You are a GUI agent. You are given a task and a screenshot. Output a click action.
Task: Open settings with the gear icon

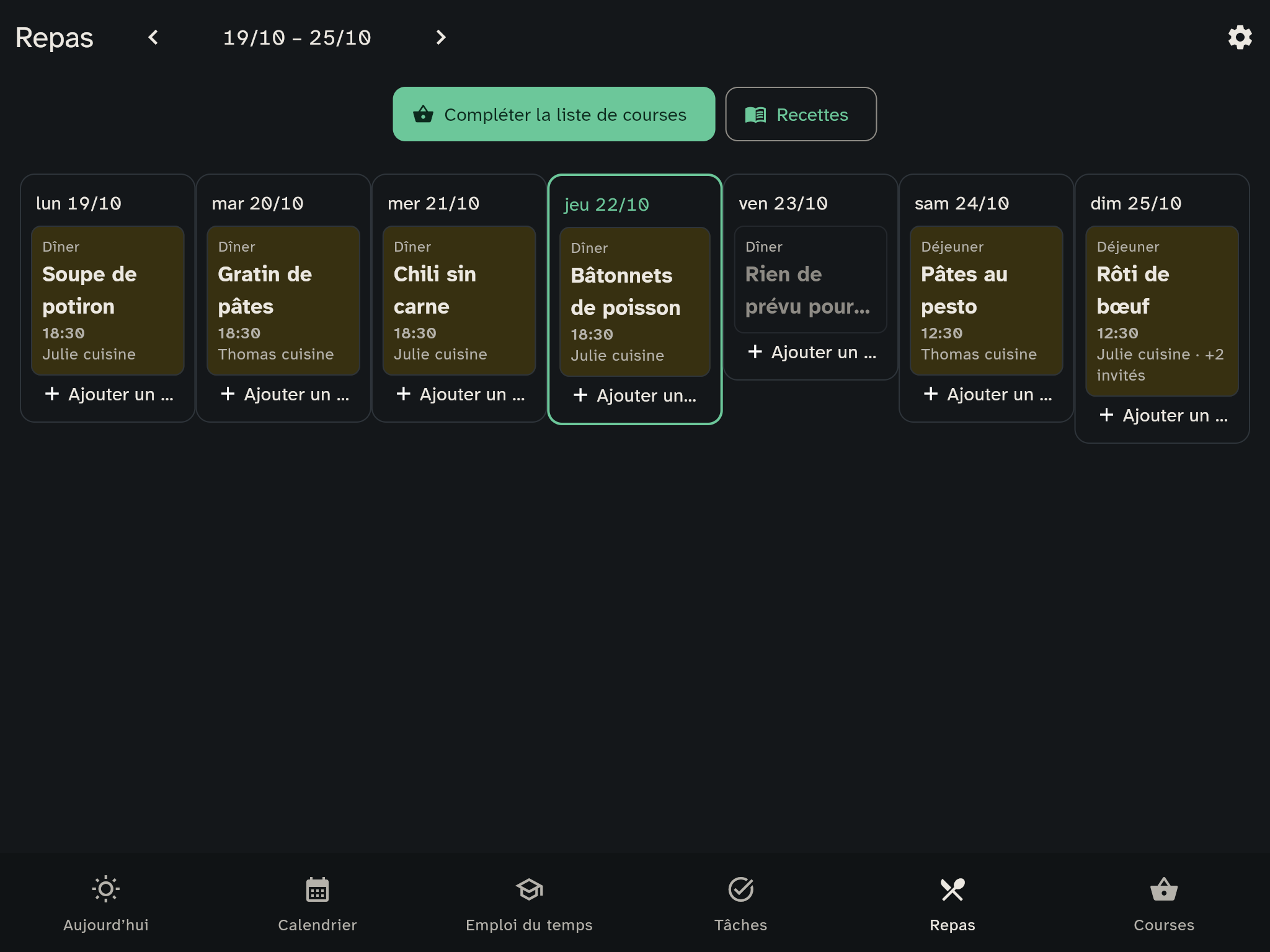click(x=1240, y=37)
